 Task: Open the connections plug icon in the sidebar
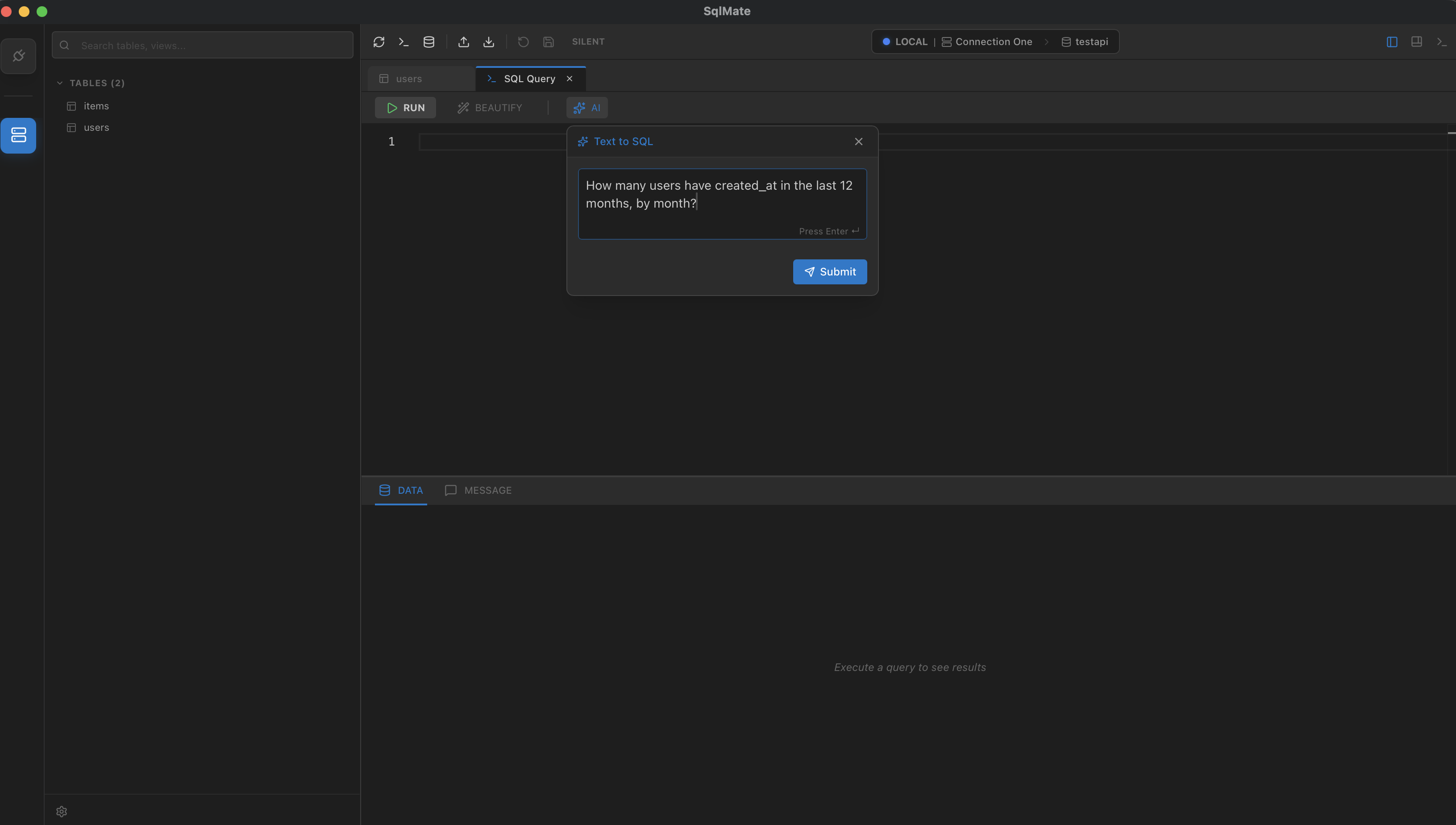click(x=19, y=55)
